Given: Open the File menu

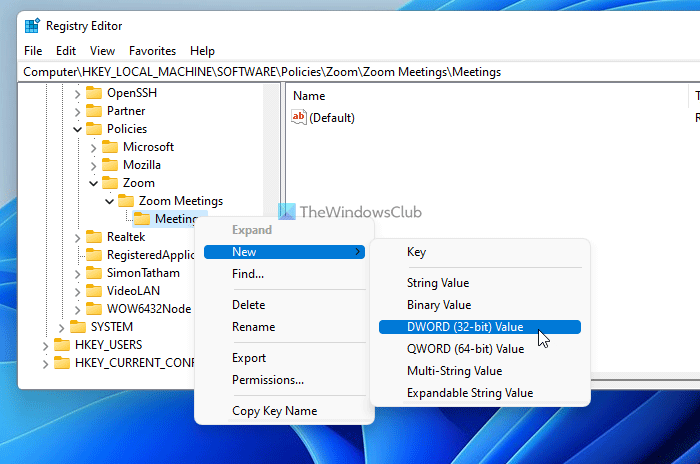Looking at the screenshot, I should (x=33, y=51).
